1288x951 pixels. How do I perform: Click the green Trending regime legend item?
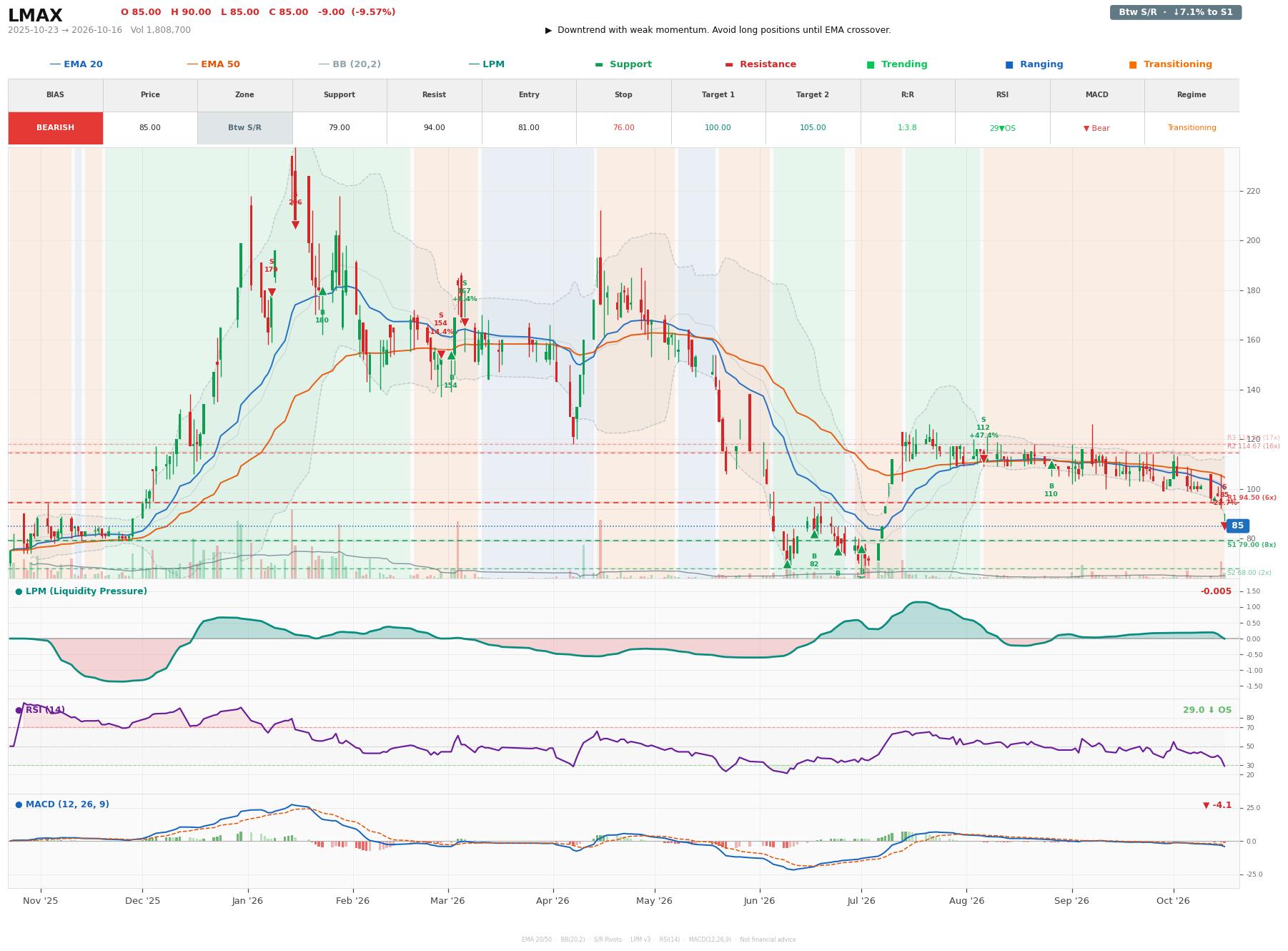pyautogui.click(x=896, y=64)
